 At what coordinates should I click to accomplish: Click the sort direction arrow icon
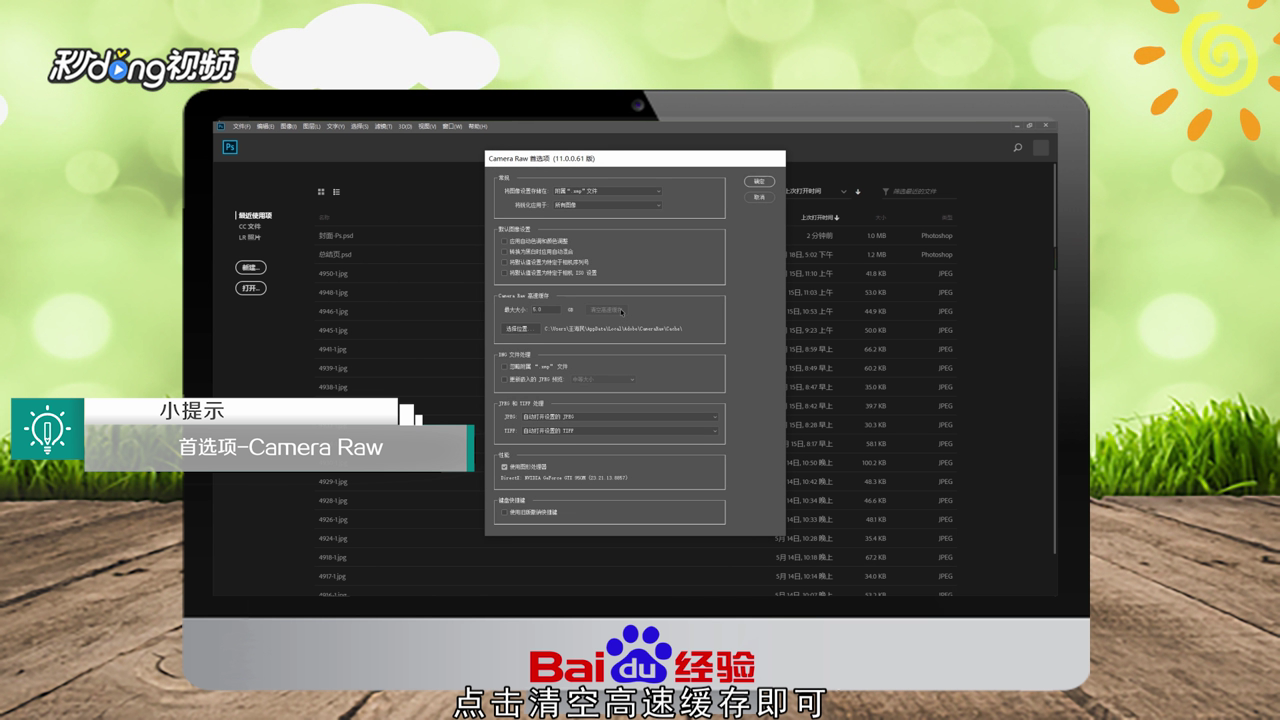[857, 191]
